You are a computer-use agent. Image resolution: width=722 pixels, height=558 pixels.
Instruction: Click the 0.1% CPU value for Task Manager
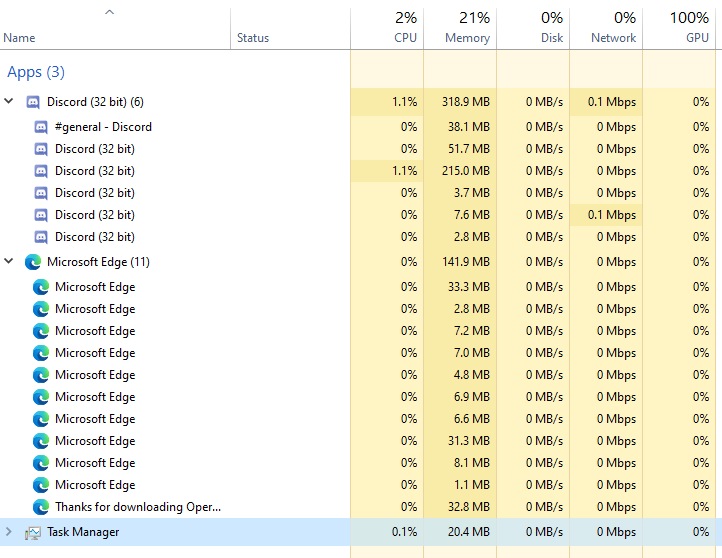tap(404, 532)
